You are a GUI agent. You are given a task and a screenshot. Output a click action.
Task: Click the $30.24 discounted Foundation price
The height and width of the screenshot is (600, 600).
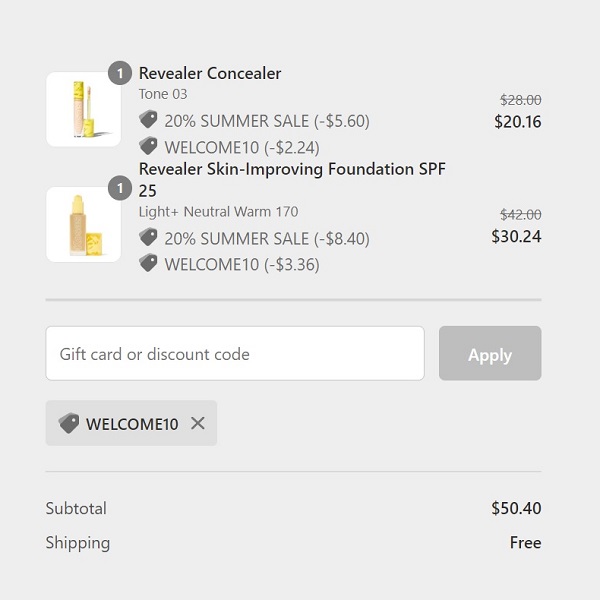tap(516, 236)
